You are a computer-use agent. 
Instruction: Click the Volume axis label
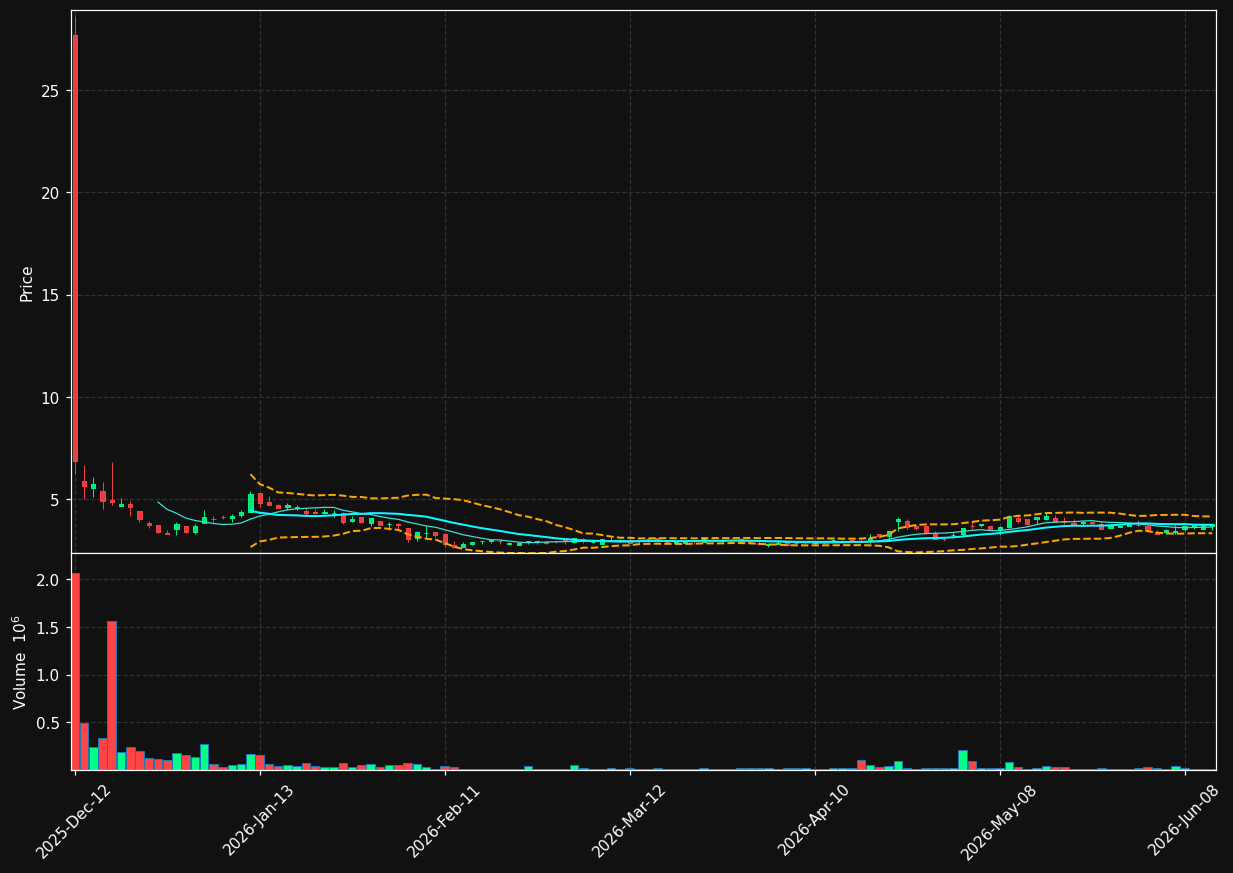21,662
